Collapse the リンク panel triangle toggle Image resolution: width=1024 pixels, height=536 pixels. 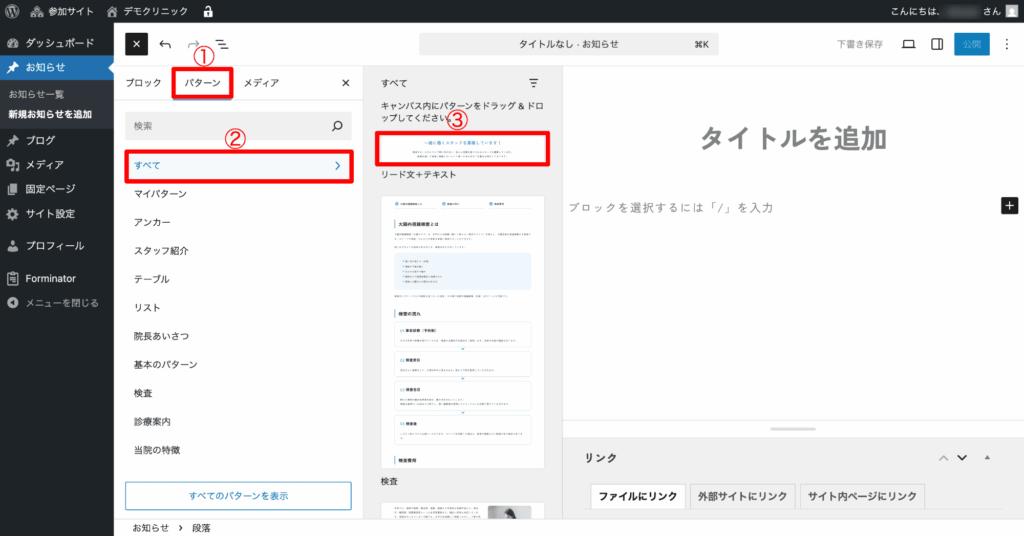tap(987, 458)
